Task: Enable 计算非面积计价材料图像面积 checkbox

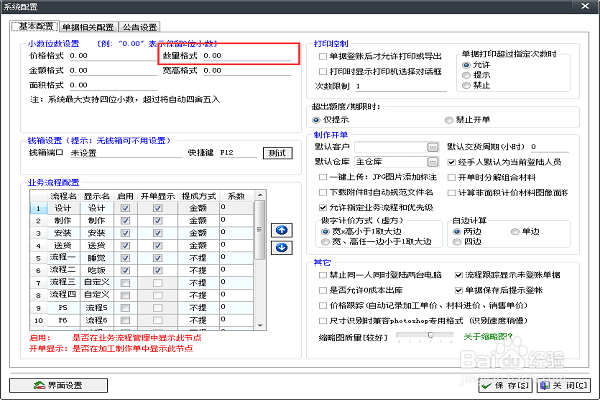Action: 452,193
